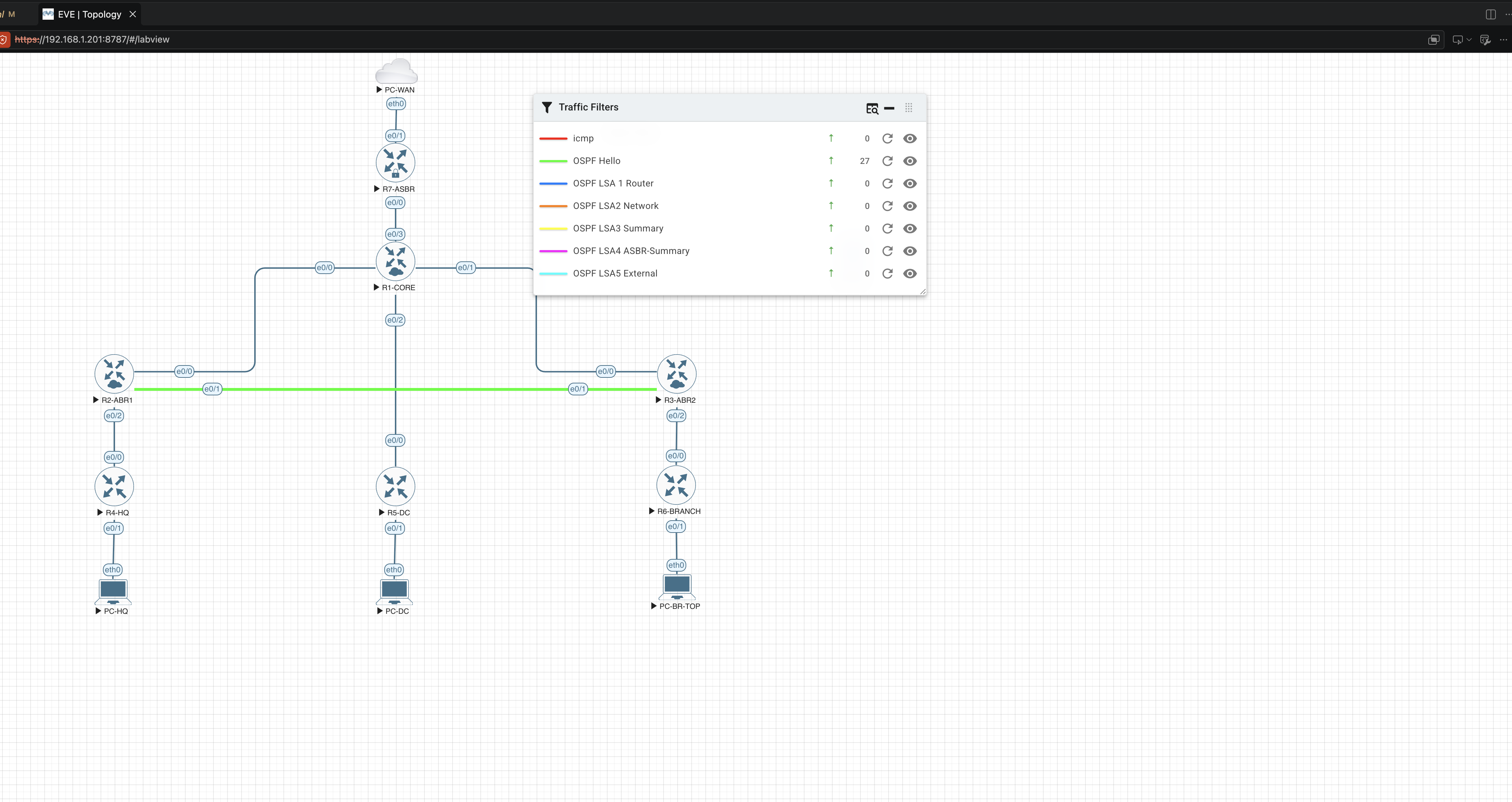Click eth0 interface label under PC-WAN
The image size is (1512, 802).
tap(396, 103)
